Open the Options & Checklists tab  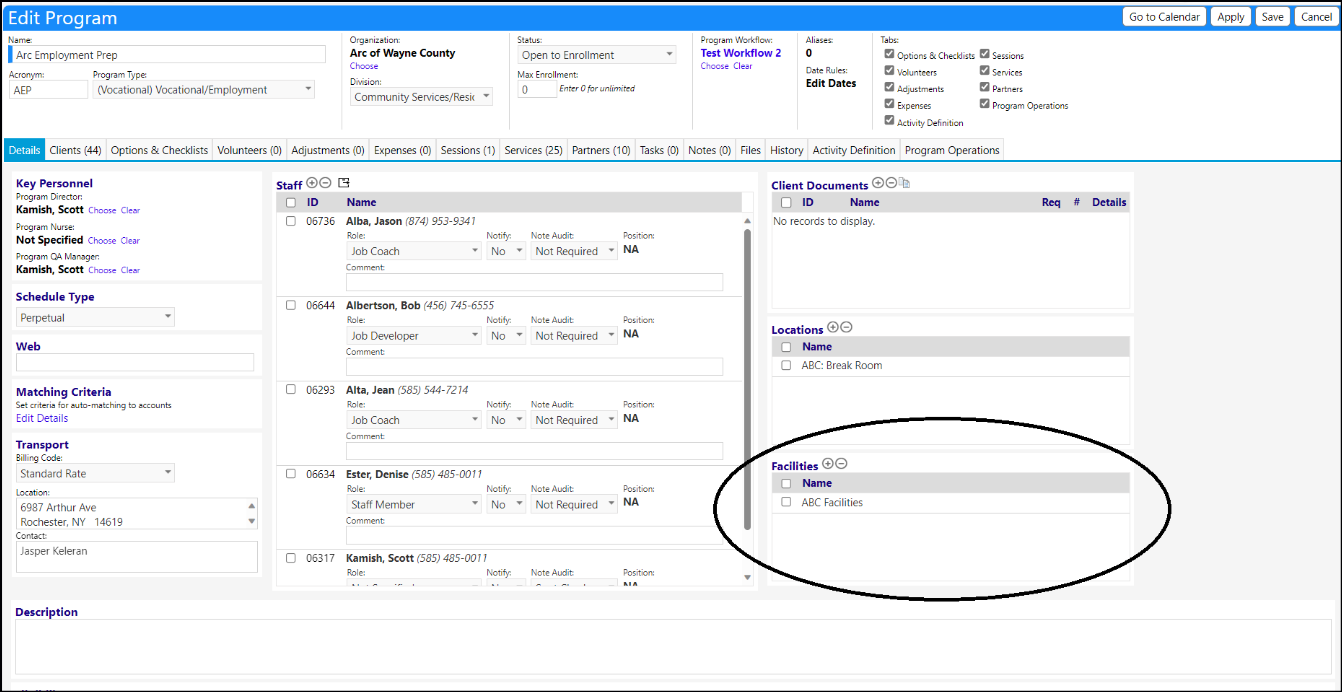(159, 150)
